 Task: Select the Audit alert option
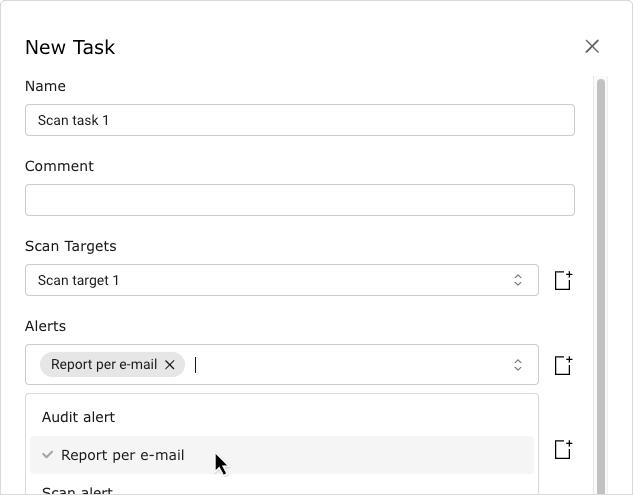[x=78, y=417]
